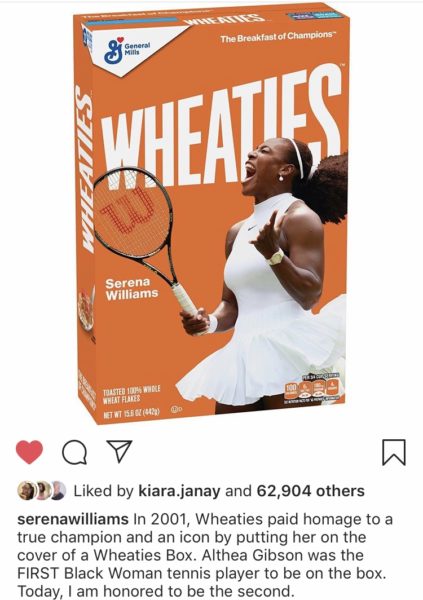Image resolution: width=423 pixels, height=600 pixels.
Task: Click the large WHEATIES title on box
Action: 220,132
